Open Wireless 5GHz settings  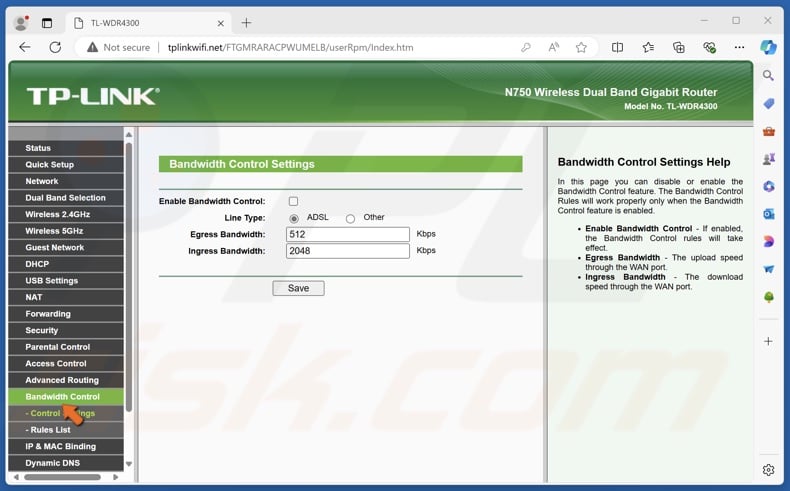click(66, 231)
